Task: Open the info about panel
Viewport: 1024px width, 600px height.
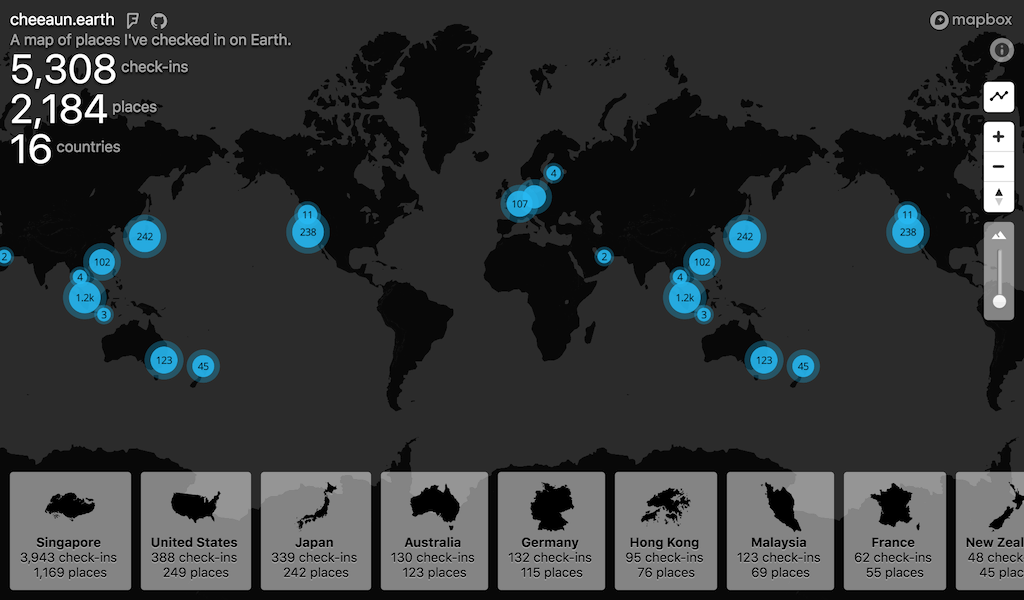Action: (x=1001, y=50)
